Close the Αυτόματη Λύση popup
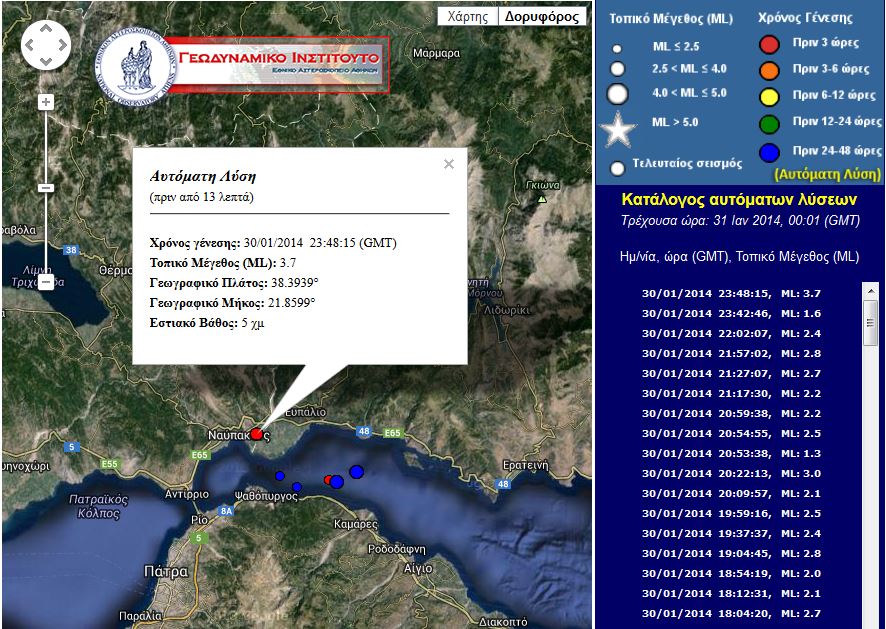The image size is (886, 629). pos(447,164)
